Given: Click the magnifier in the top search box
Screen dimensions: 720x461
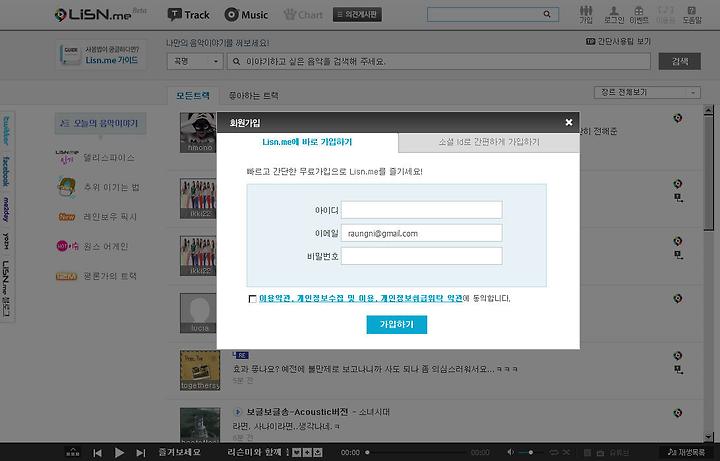Looking at the screenshot, I should pyautogui.click(x=547, y=14).
